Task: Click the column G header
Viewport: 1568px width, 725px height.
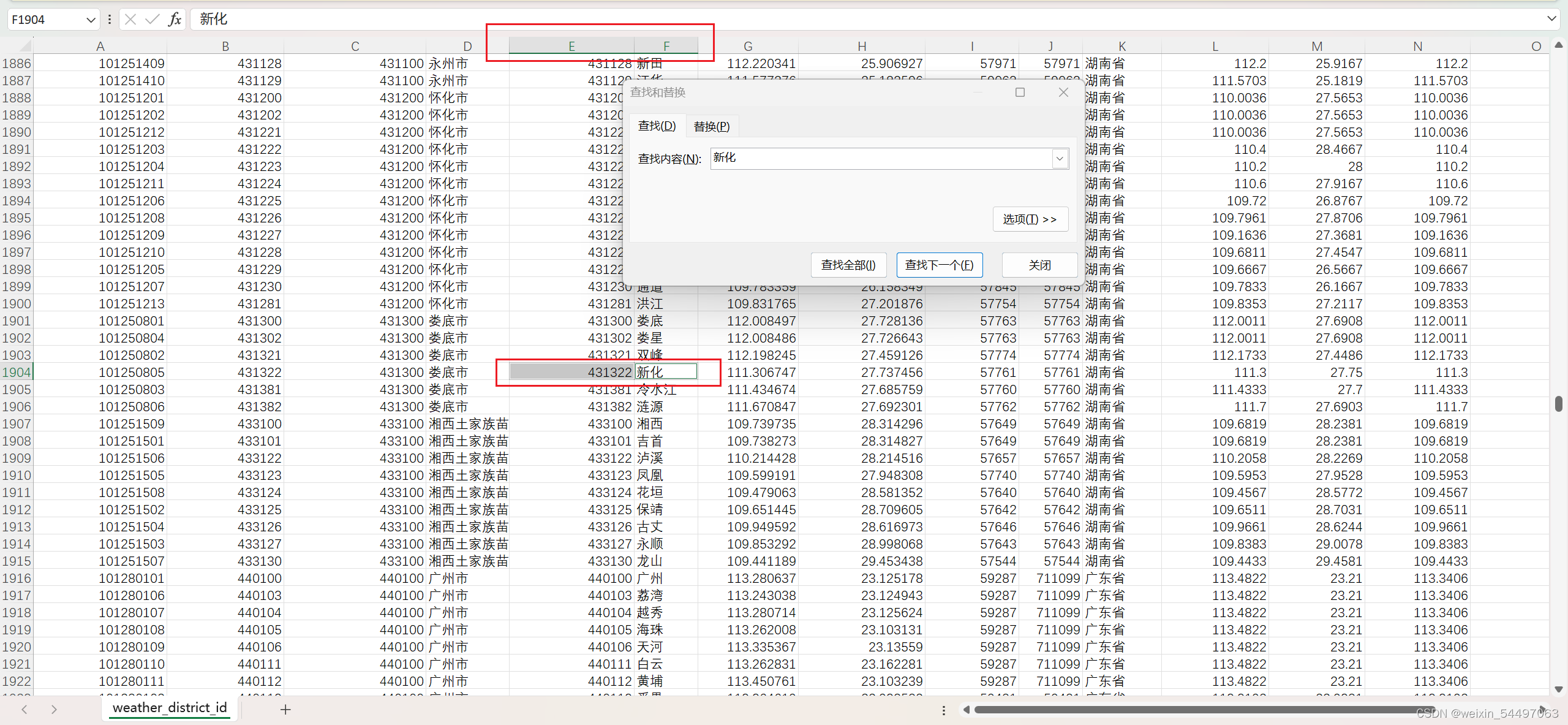Action: tap(748, 47)
